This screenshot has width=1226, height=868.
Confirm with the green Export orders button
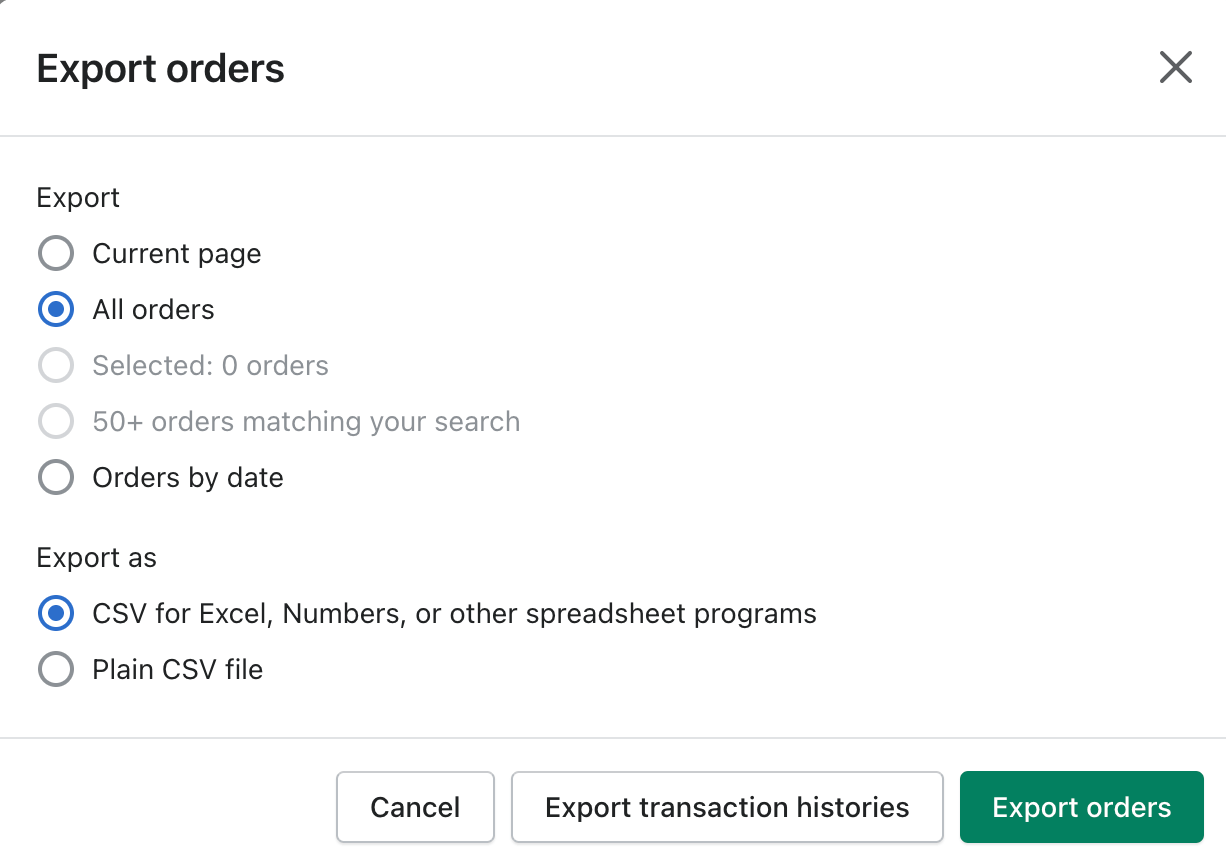coord(1081,807)
